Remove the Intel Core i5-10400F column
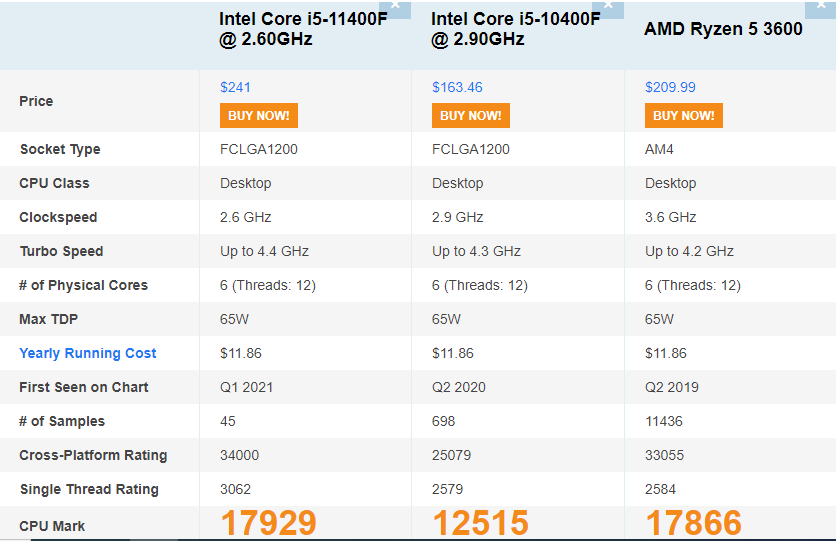The height and width of the screenshot is (541, 836). (608, 7)
